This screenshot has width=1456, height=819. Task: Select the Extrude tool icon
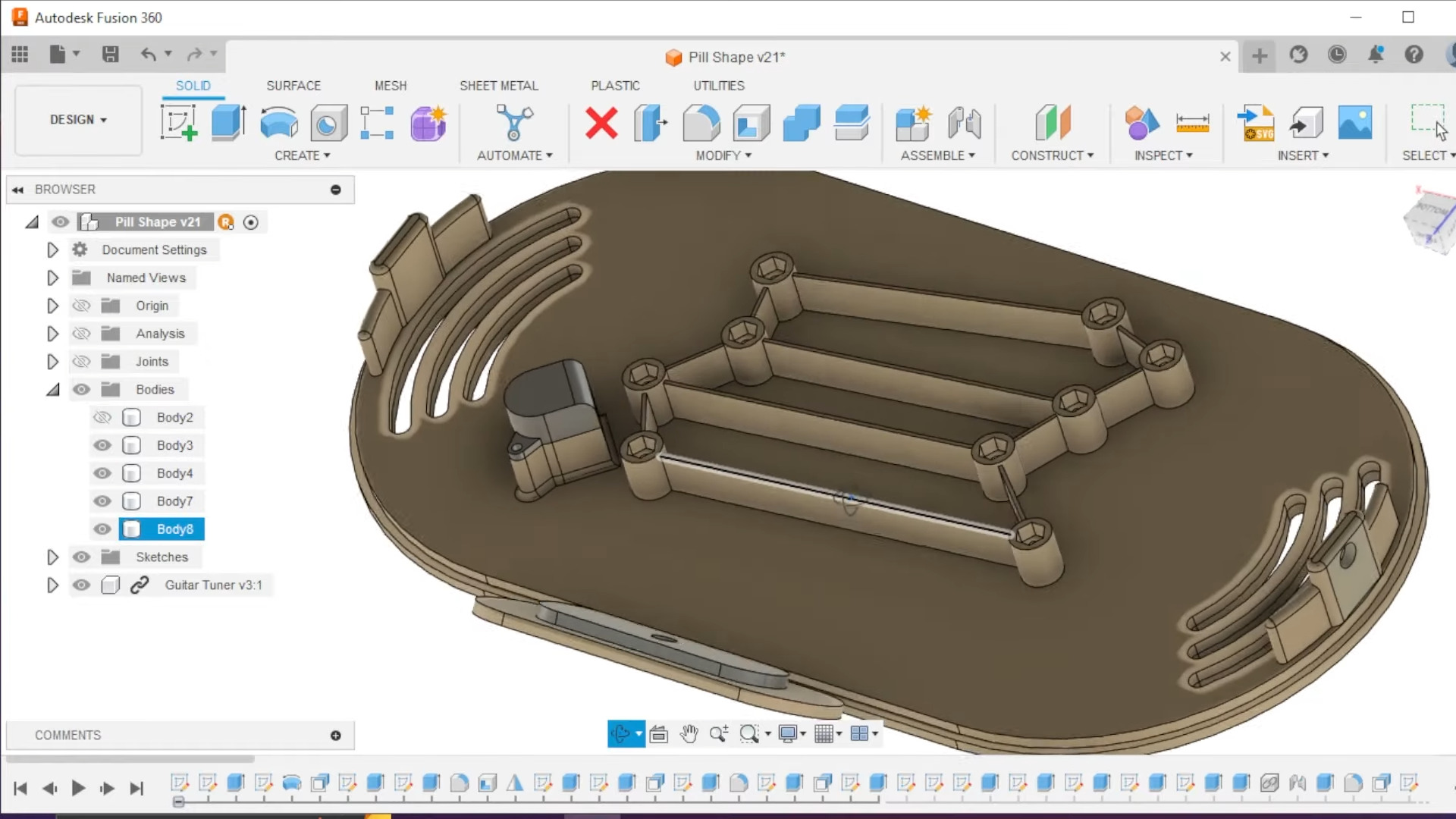228,123
